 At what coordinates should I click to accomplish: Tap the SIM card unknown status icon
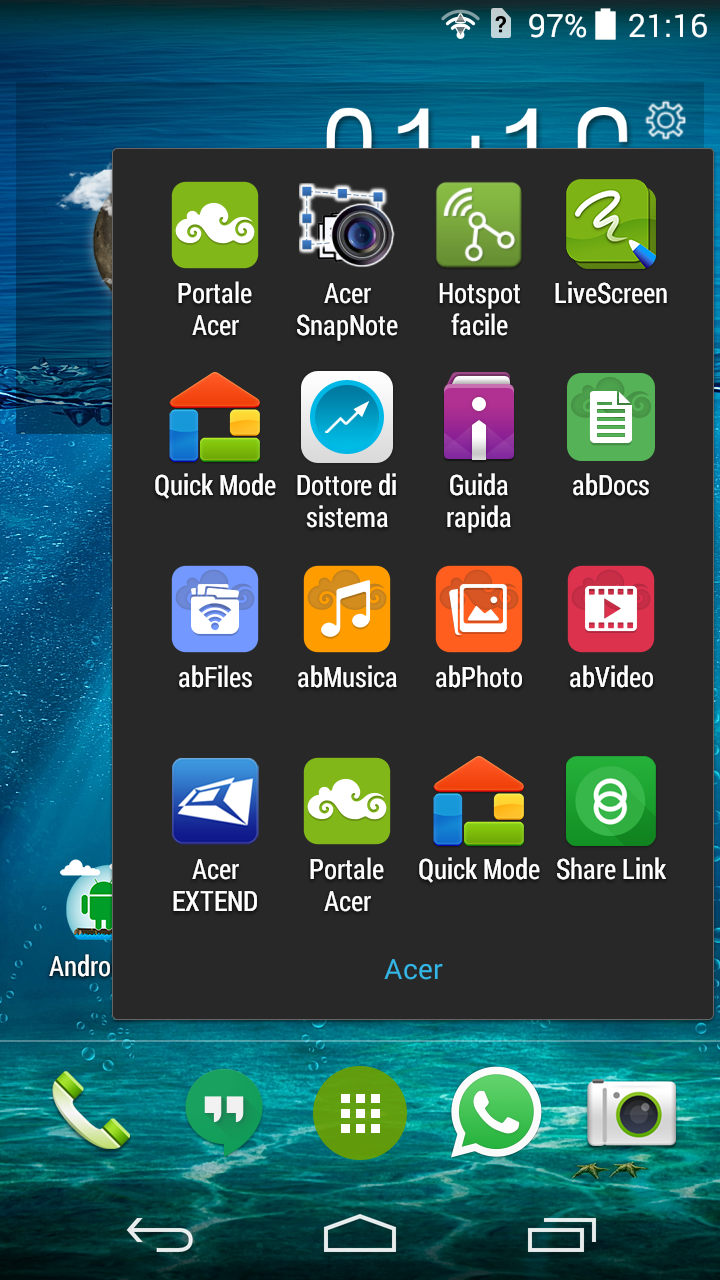(501, 24)
